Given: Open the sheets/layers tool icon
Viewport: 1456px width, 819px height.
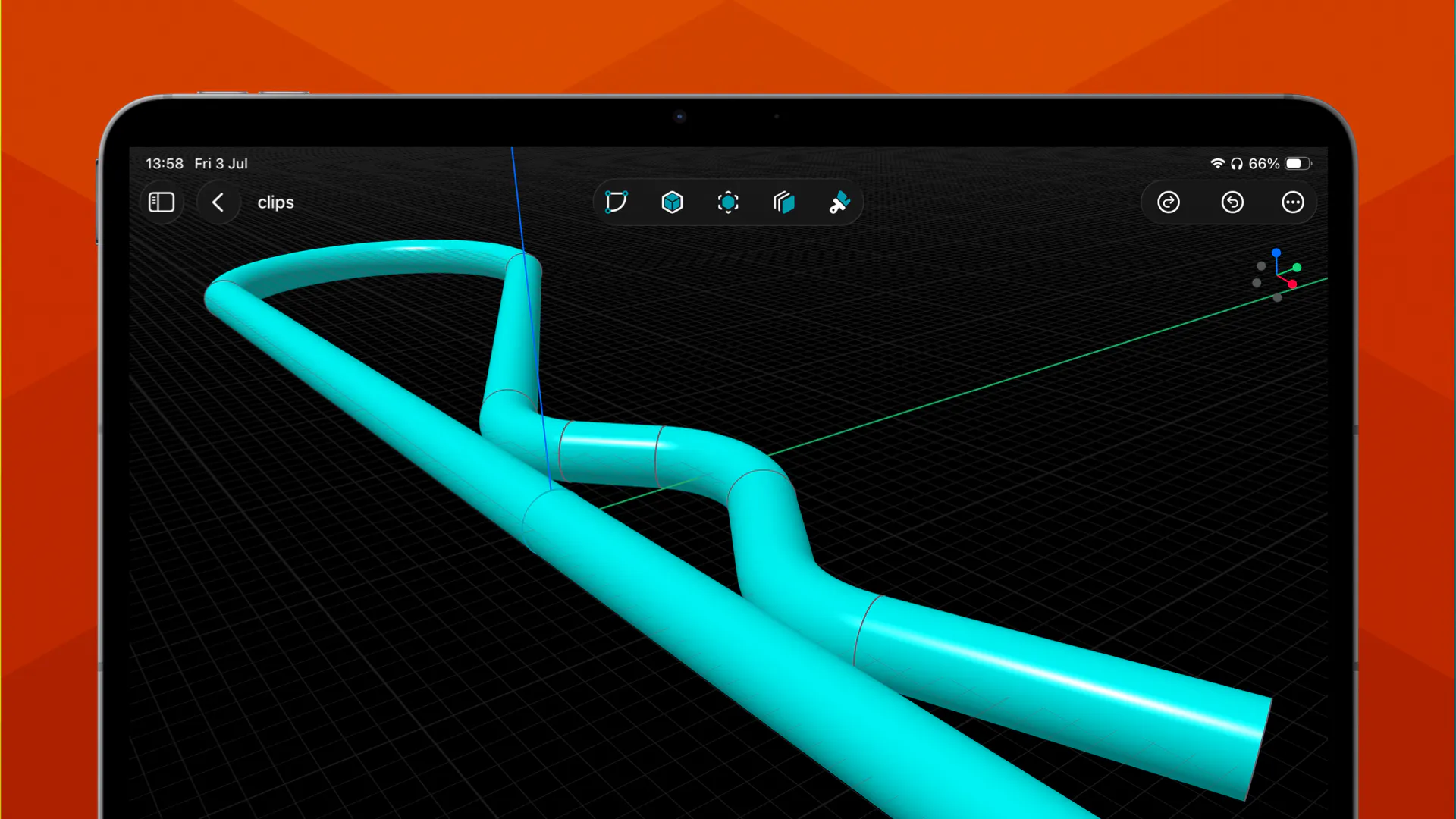Looking at the screenshot, I should pos(783,202).
